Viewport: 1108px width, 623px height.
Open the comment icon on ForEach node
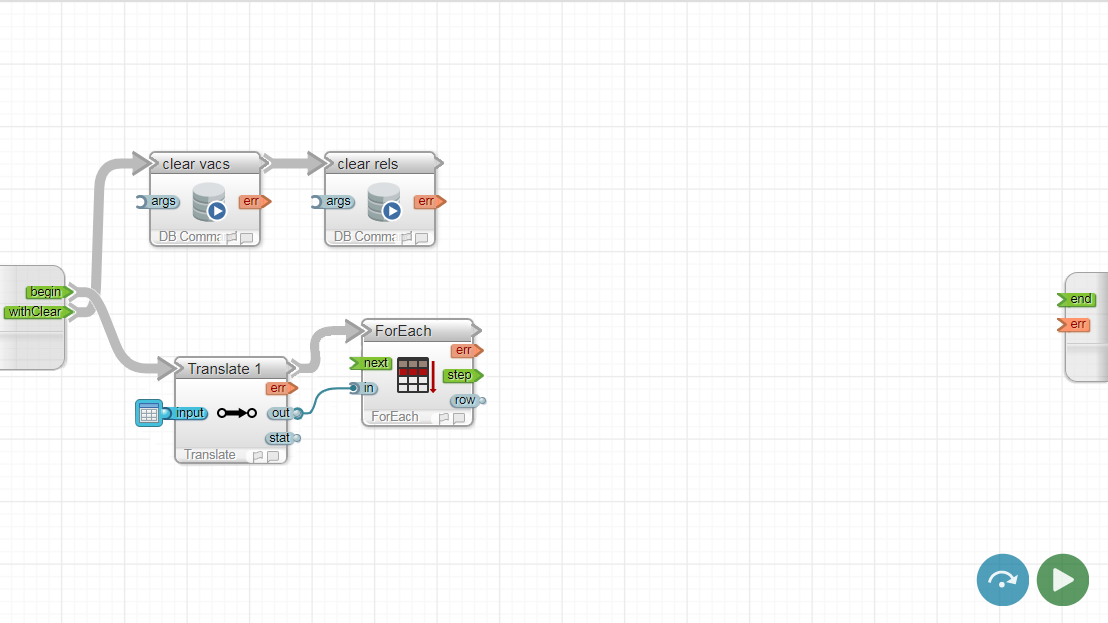459,418
